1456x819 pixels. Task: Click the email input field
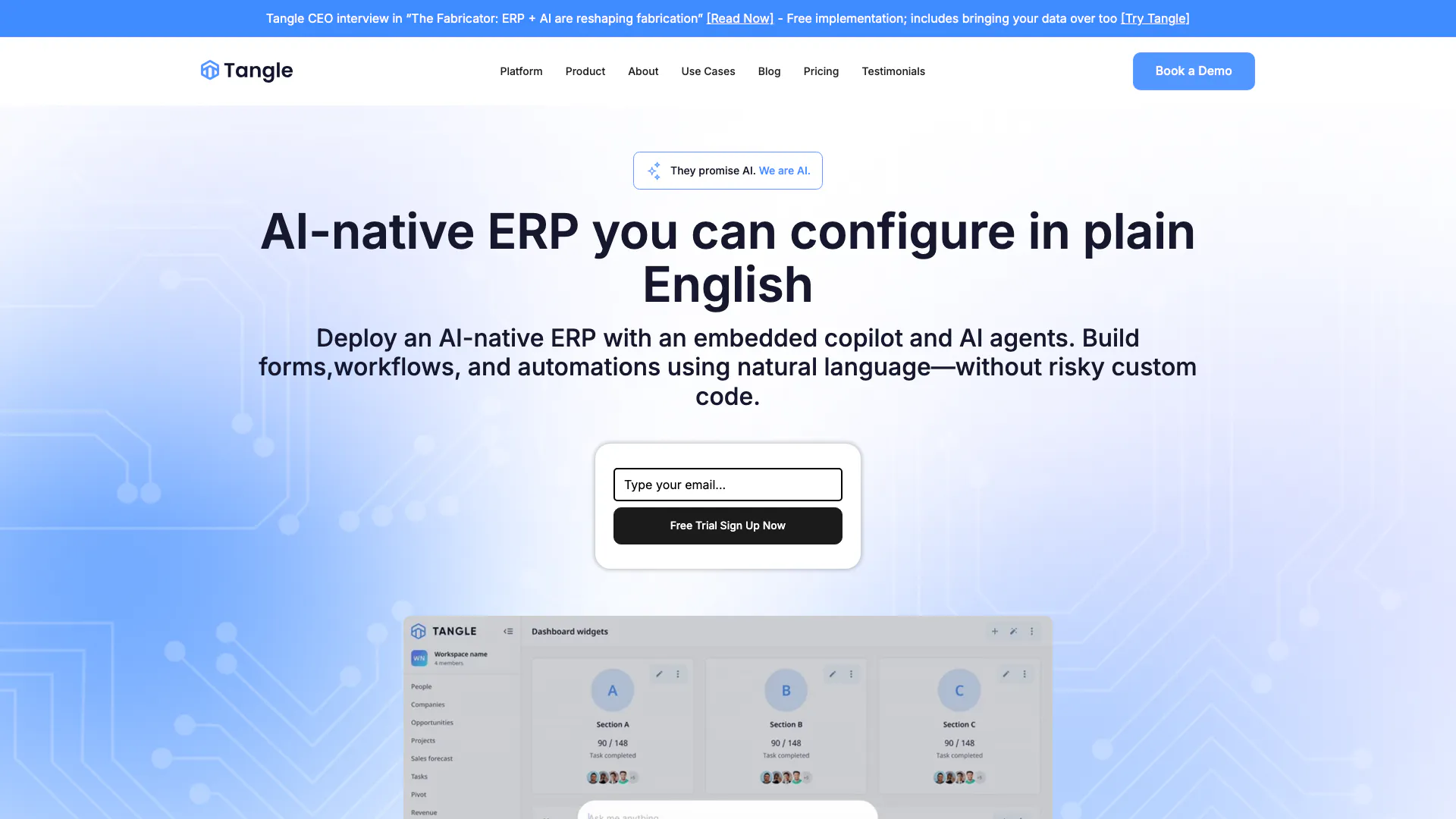click(x=727, y=485)
